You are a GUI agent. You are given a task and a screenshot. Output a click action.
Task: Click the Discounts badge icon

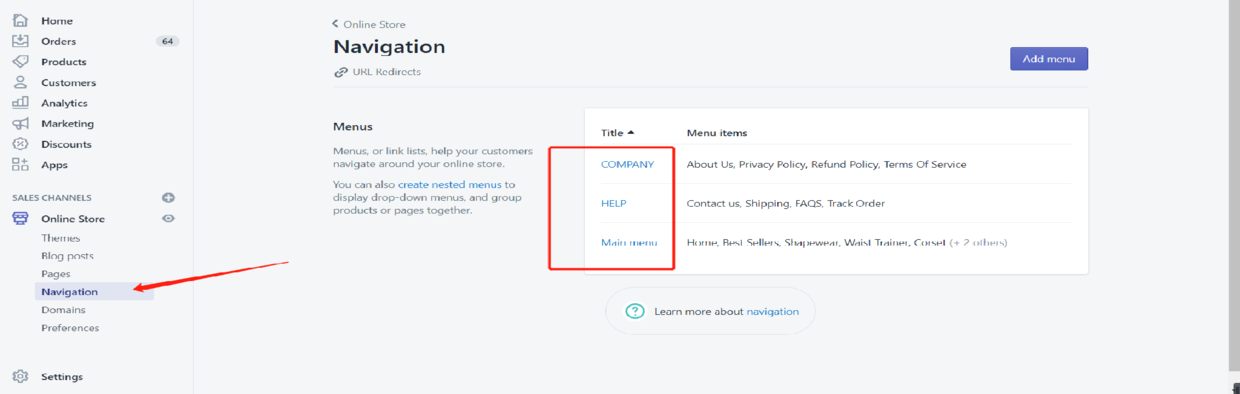[20, 144]
